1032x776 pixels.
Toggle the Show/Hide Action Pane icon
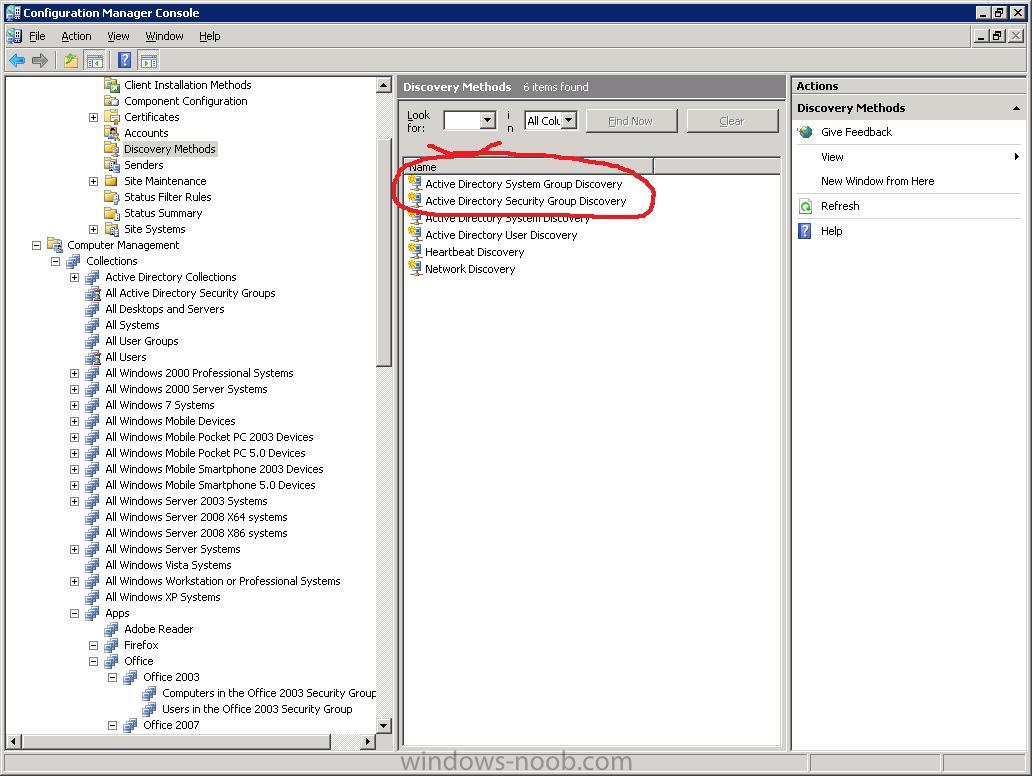[x=149, y=61]
